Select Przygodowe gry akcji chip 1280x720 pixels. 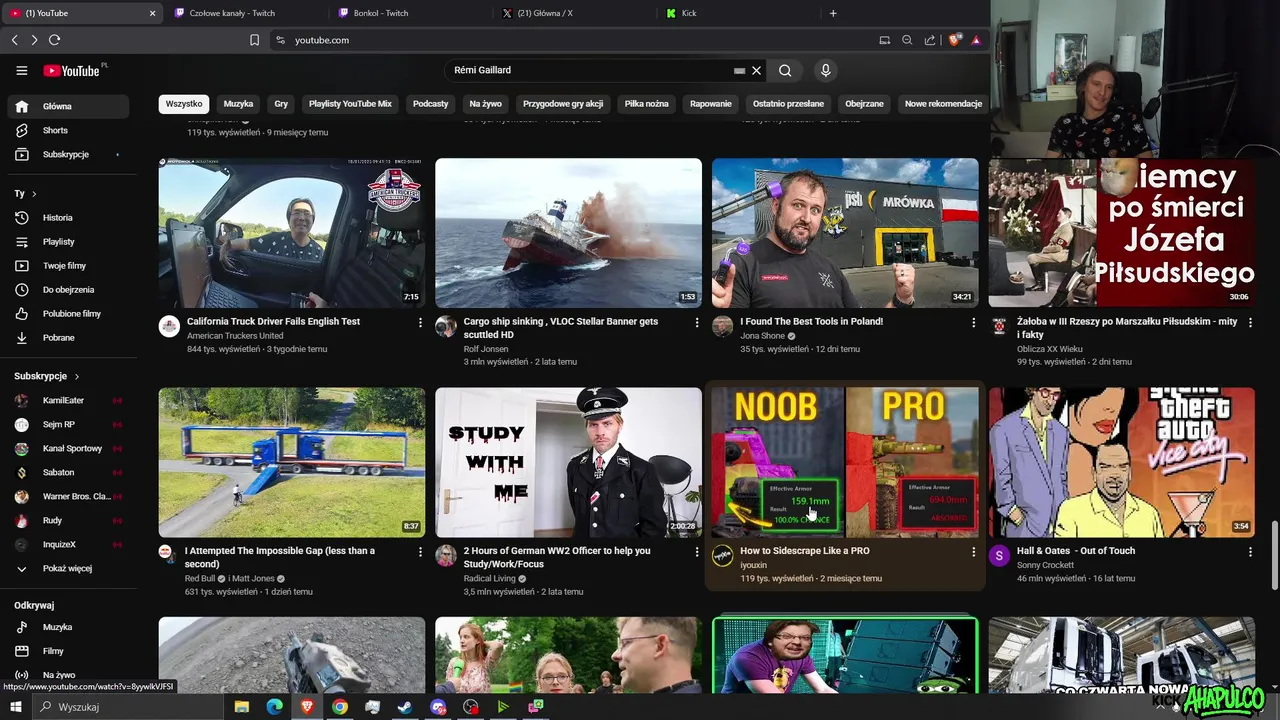point(563,104)
